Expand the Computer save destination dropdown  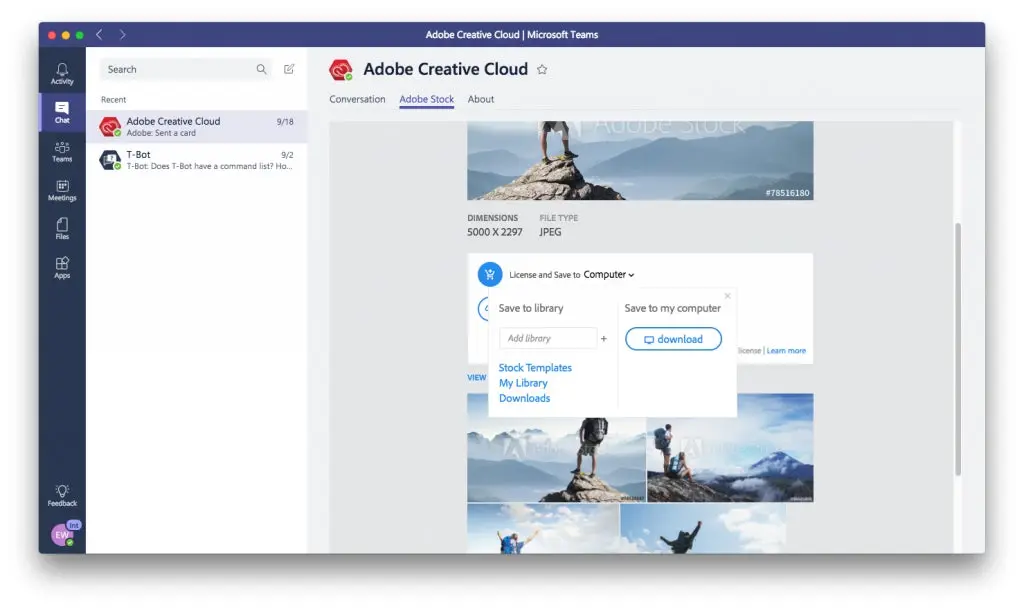click(609, 275)
